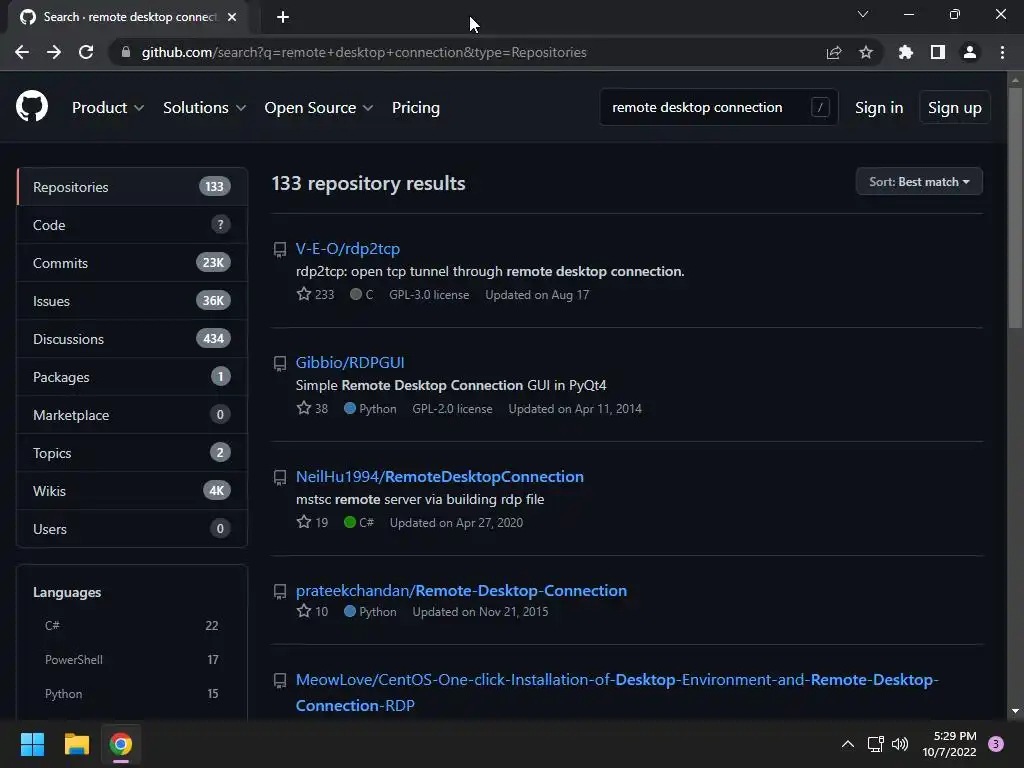Click the Chrome icon in the taskbar
1024x768 pixels.
coord(121,744)
